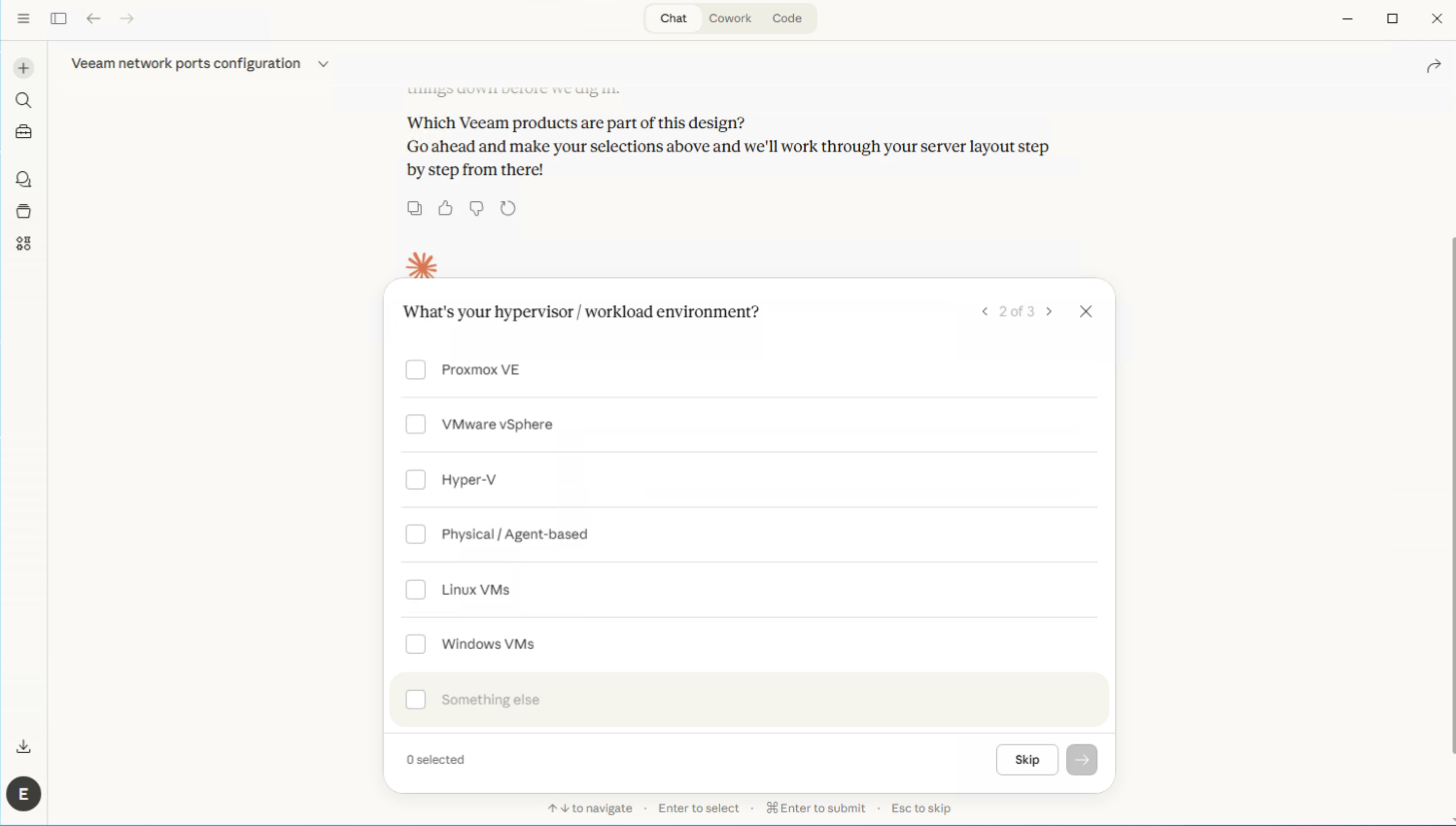
Task: Share conversation using top-right arrow icon
Action: (1433, 67)
